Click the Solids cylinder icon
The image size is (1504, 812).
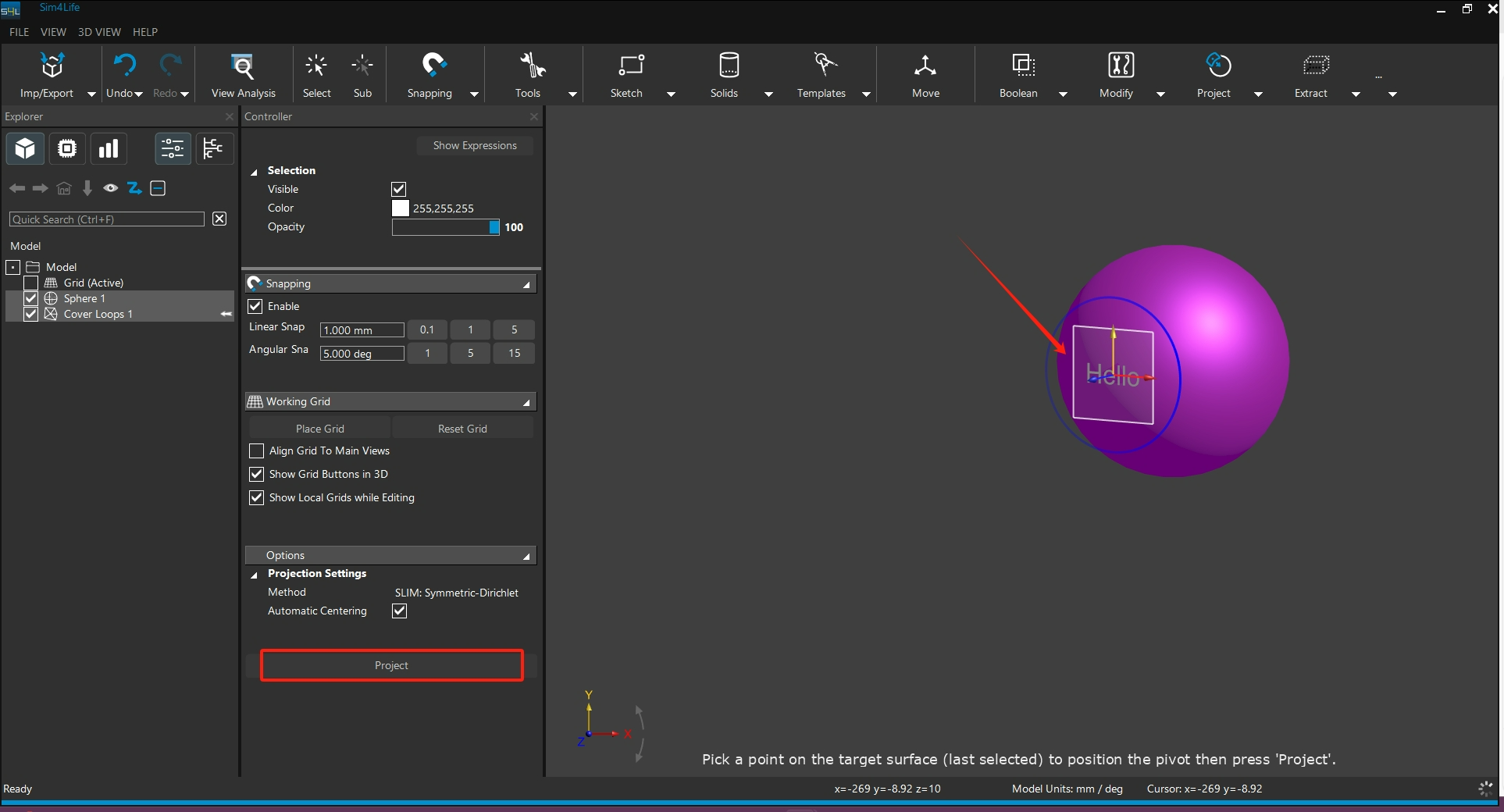(x=728, y=66)
